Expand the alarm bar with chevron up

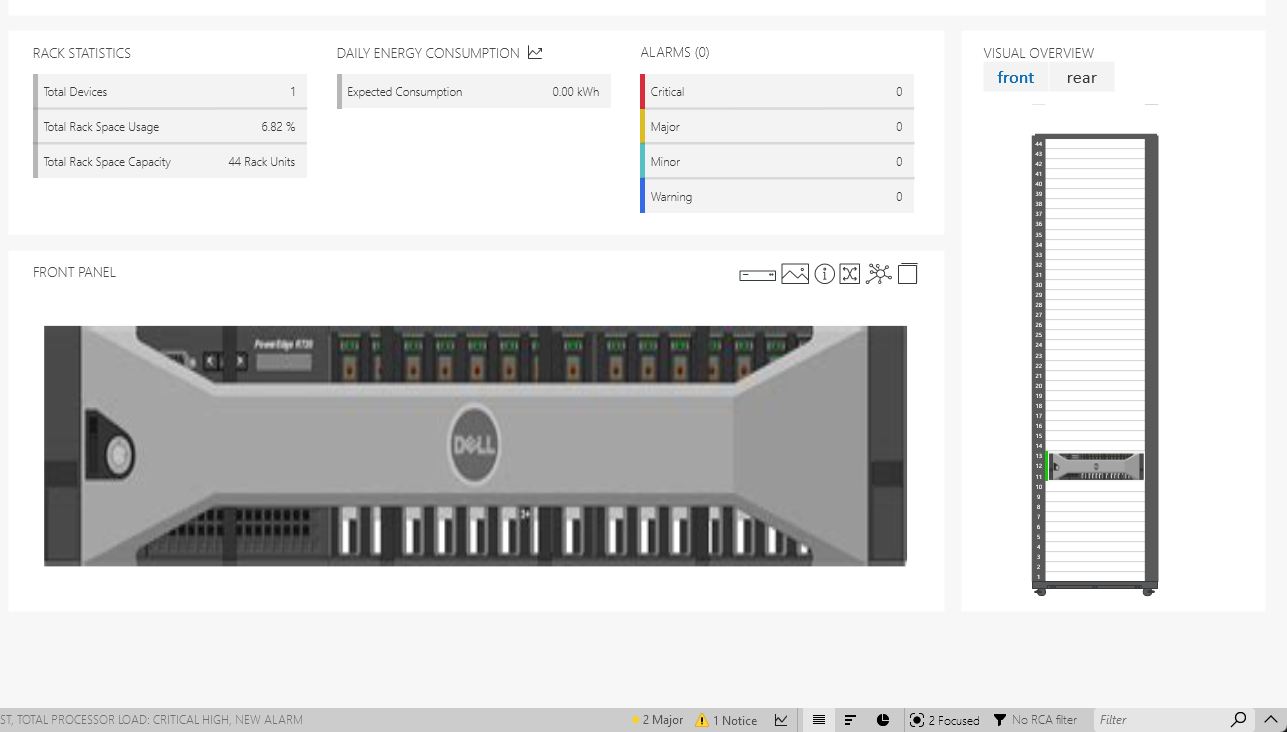coord(1271,720)
